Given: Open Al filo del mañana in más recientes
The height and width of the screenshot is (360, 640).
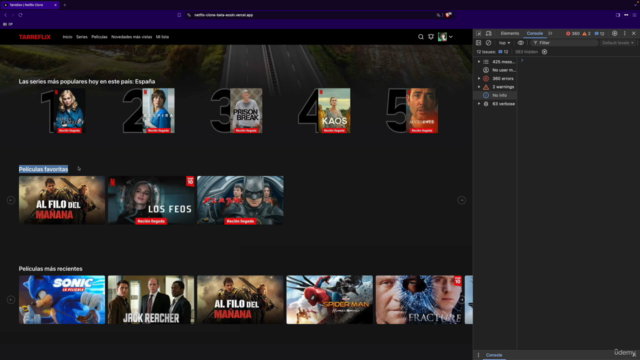Looking at the screenshot, I should (240, 300).
